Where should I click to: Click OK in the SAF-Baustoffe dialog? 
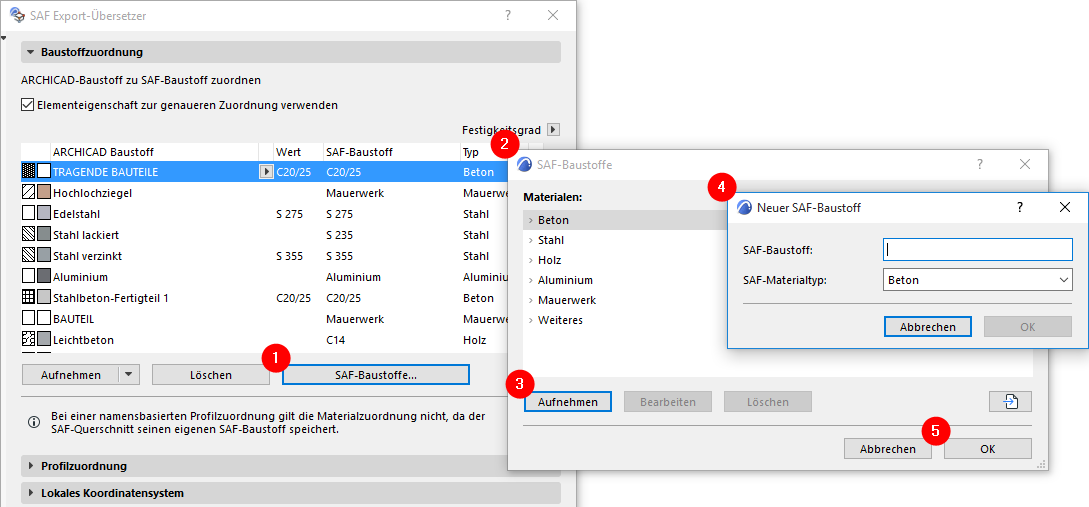tap(988, 449)
